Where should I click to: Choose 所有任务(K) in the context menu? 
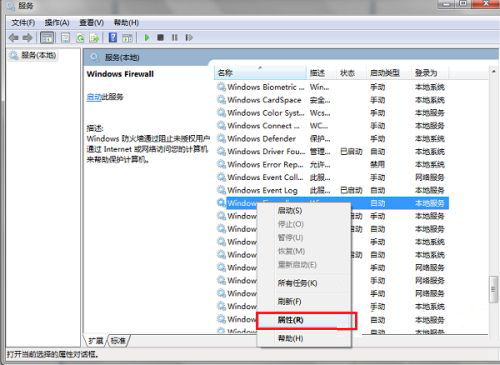[304, 283]
